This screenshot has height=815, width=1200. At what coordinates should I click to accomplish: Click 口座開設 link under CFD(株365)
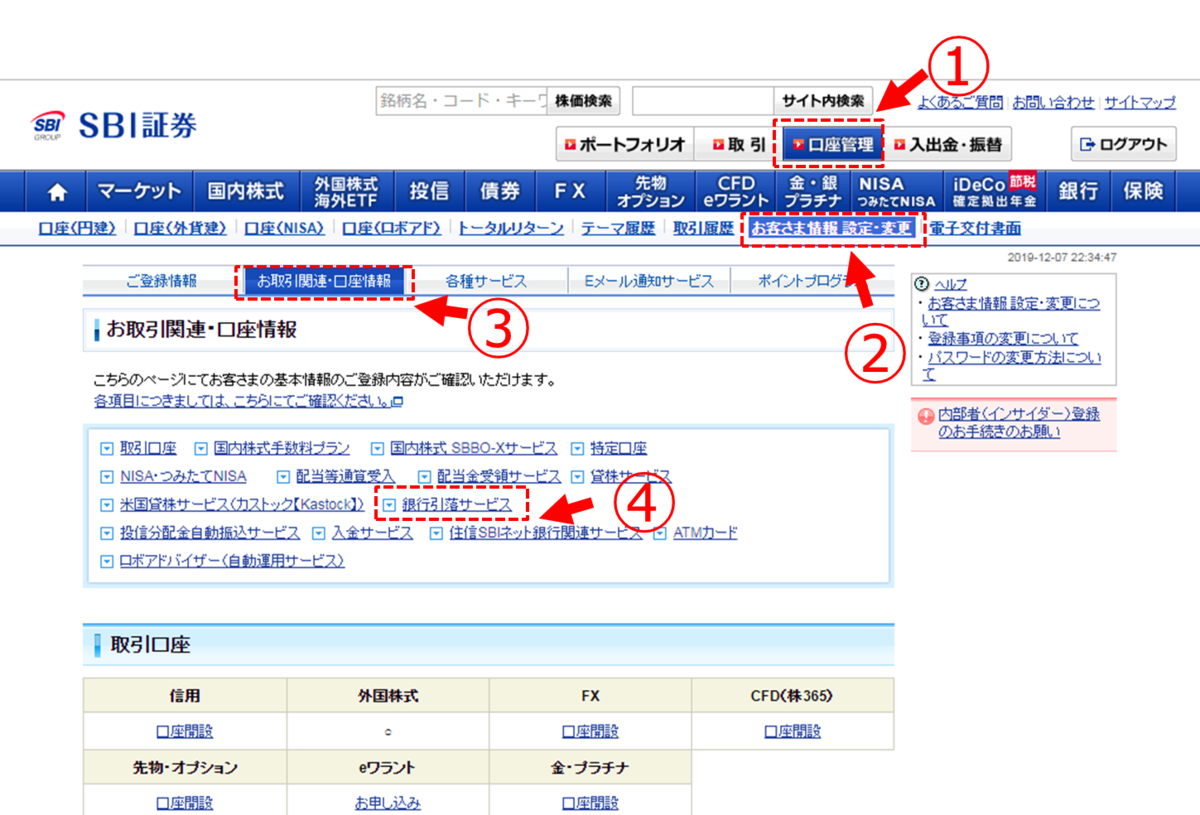point(793,731)
